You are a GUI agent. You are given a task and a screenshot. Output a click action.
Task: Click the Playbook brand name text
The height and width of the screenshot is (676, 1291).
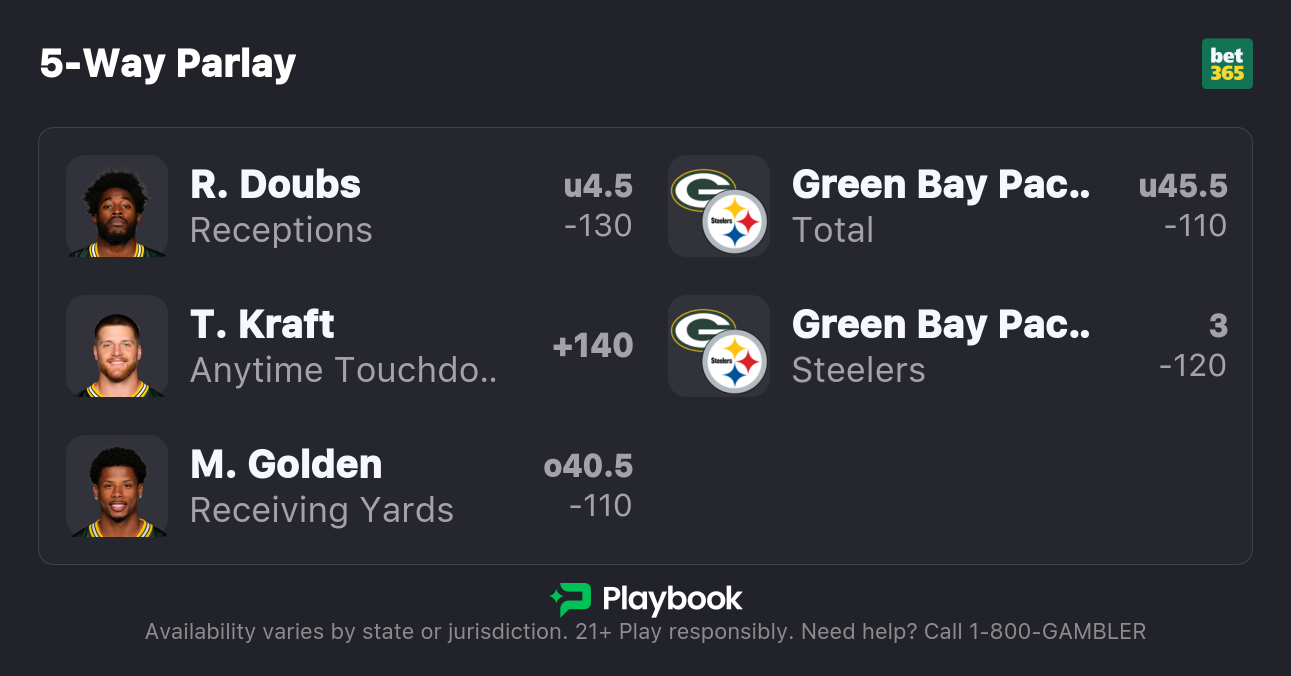coord(672,599)
